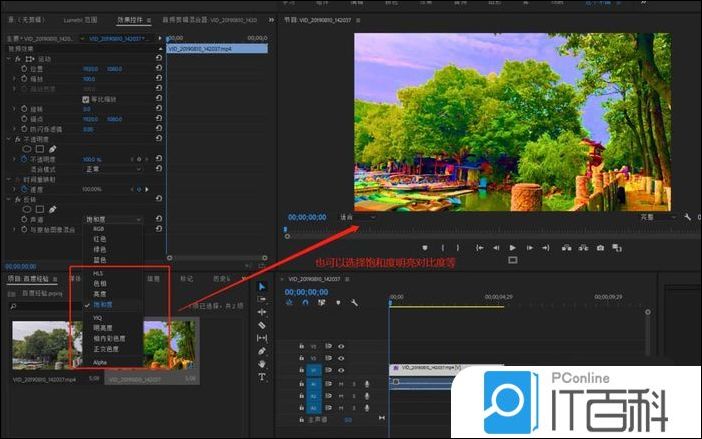Screen dimensions: 702x439
Task: Open program monitor wrench settings
Action: 688,216
